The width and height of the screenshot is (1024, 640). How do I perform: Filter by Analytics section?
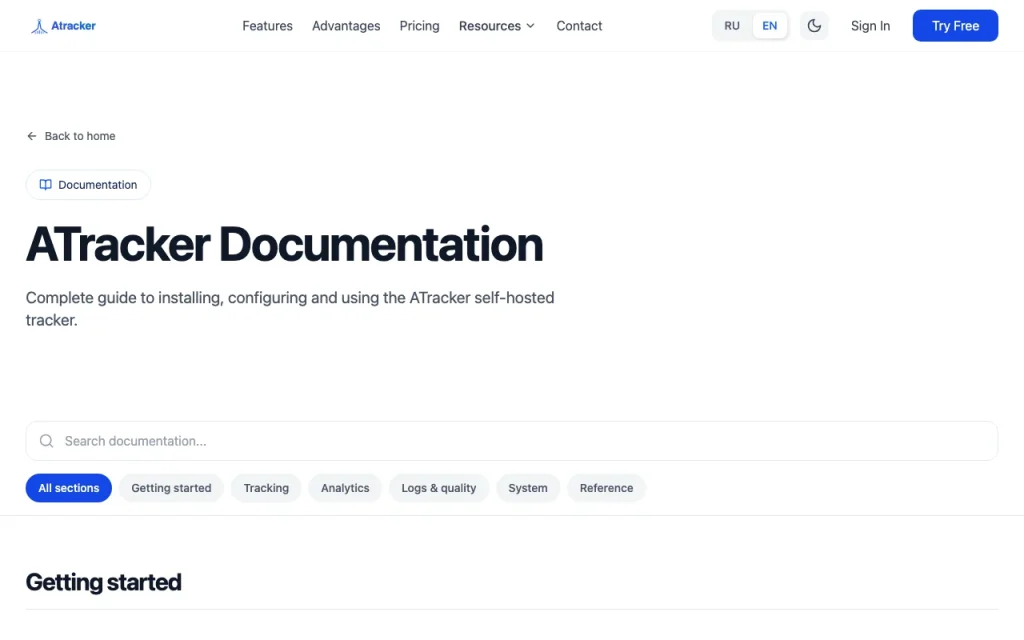(x=345, y=488)
